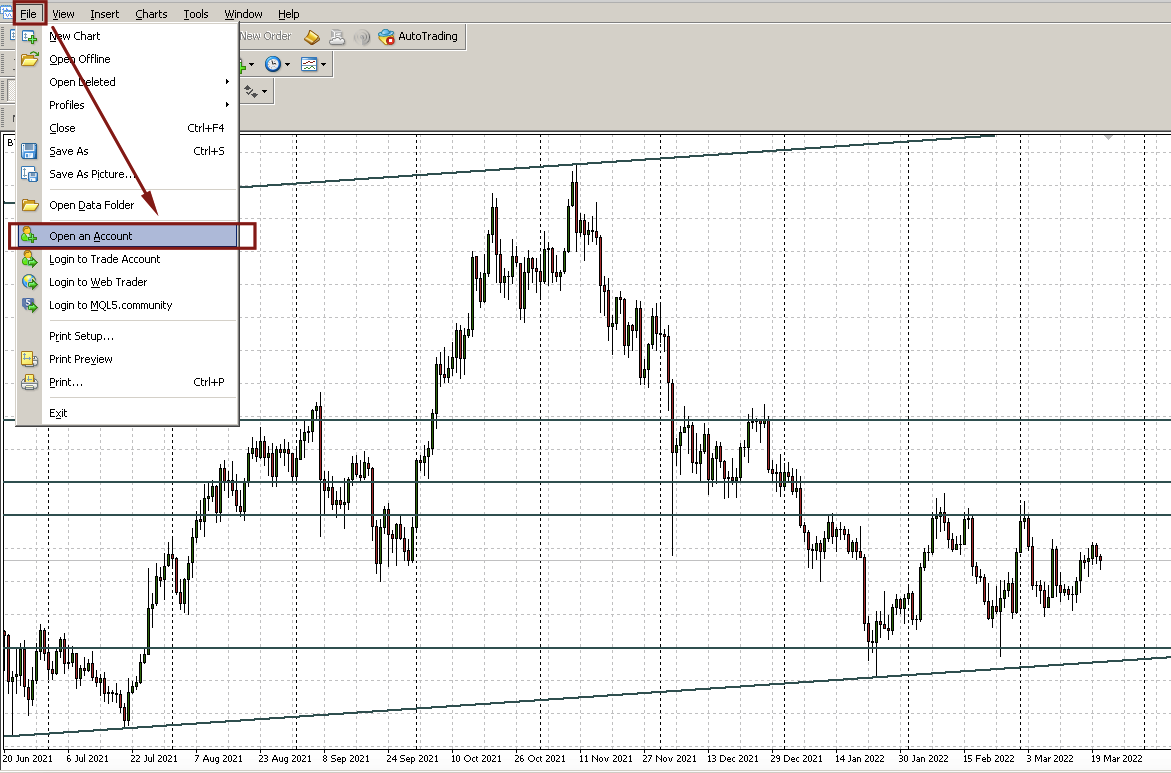Open the Insert menu
The width and height of the screenshot is (1171, 773).
point(105,13)
